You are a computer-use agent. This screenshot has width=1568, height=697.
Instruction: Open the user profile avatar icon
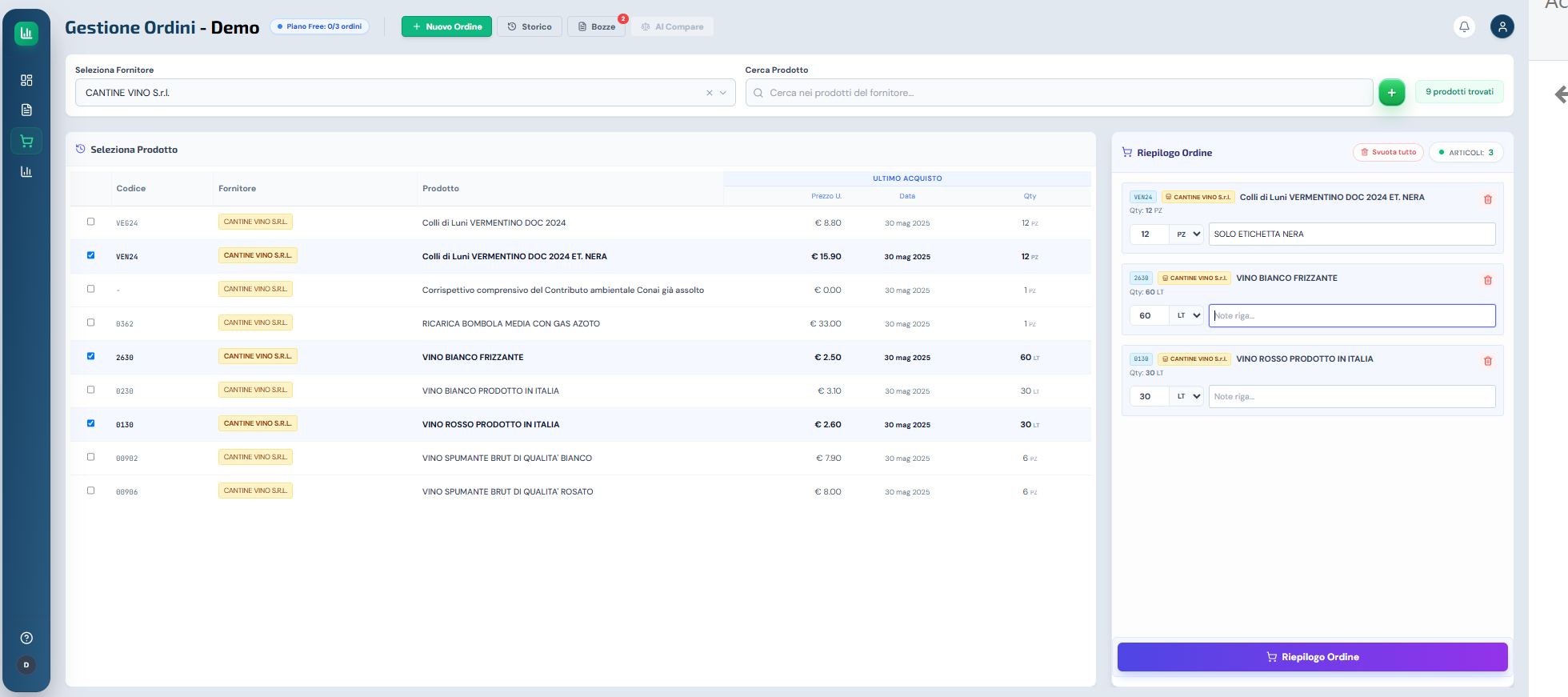point(1502,26)
